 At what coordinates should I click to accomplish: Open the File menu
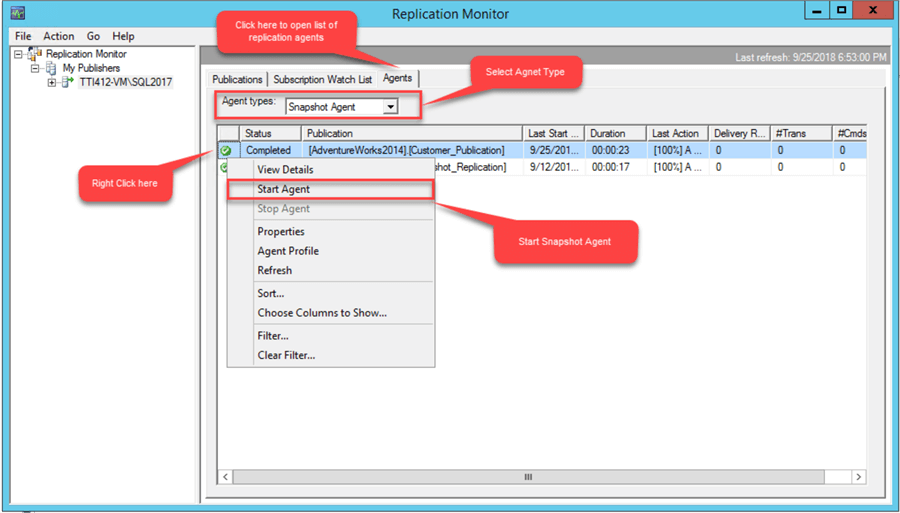[x=23, y=36]
